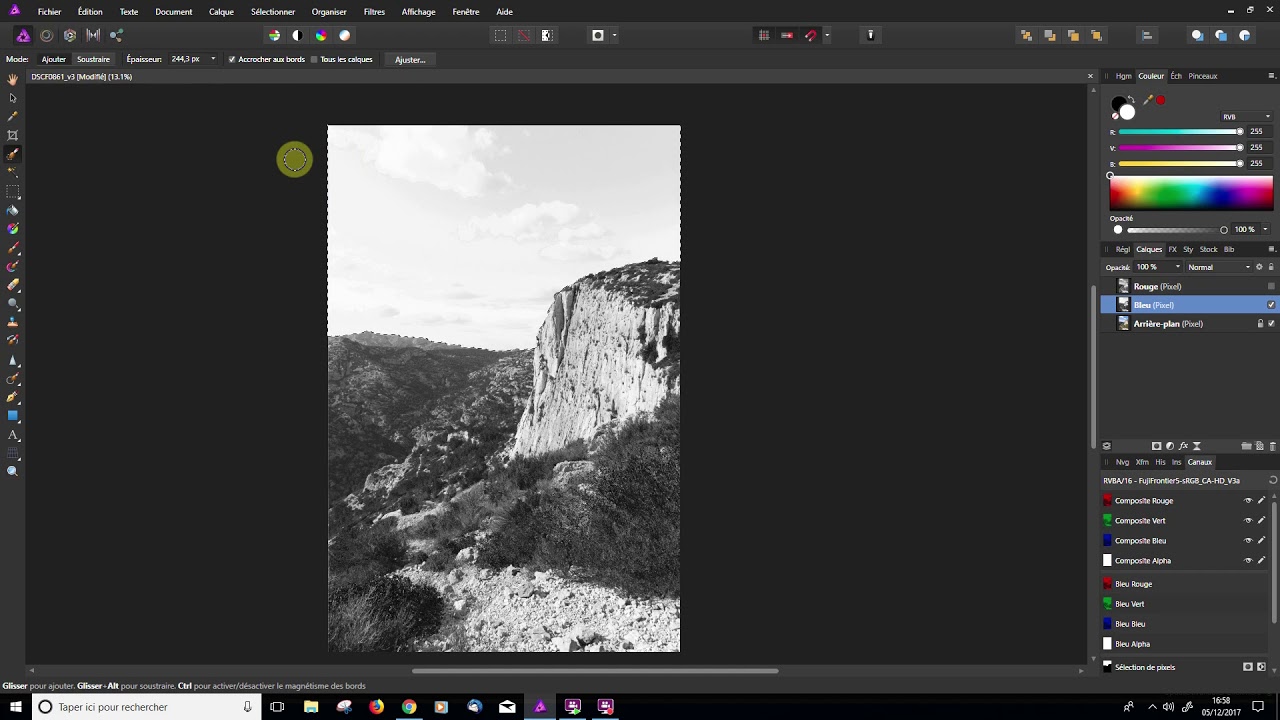The width and height of the screenshot is (1280, 720).
Task: Toggle 'Accrocher aux bords' checkbox
Action: click(232, 59)
